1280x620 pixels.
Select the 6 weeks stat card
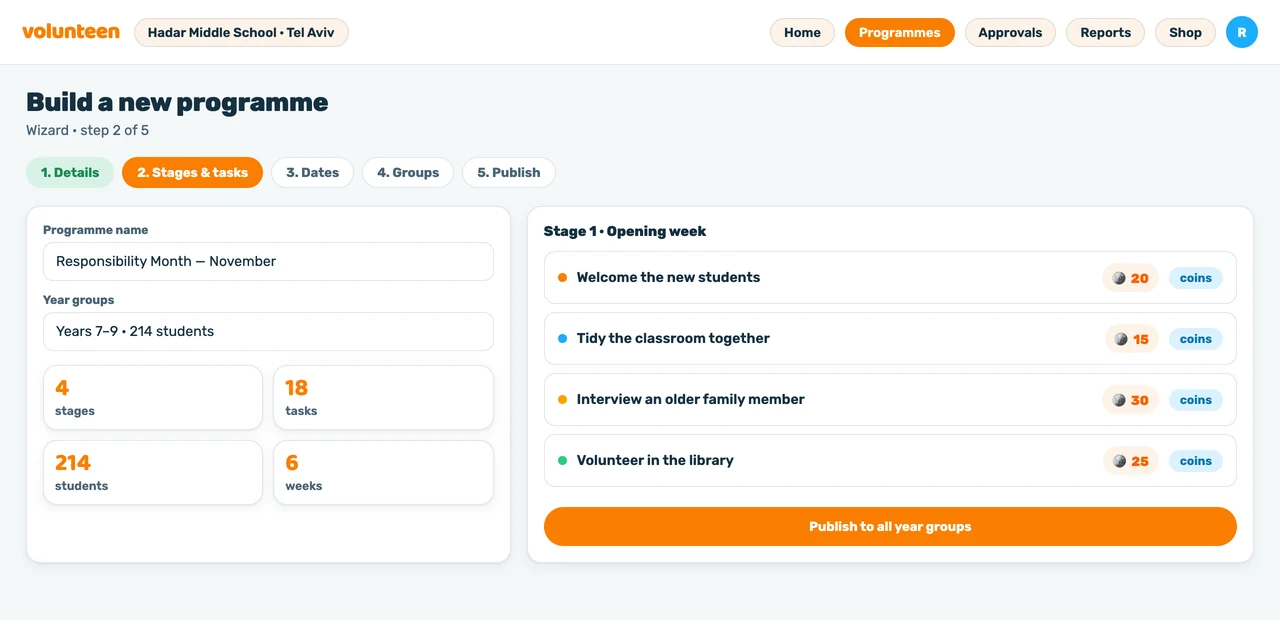pos(383,472)
